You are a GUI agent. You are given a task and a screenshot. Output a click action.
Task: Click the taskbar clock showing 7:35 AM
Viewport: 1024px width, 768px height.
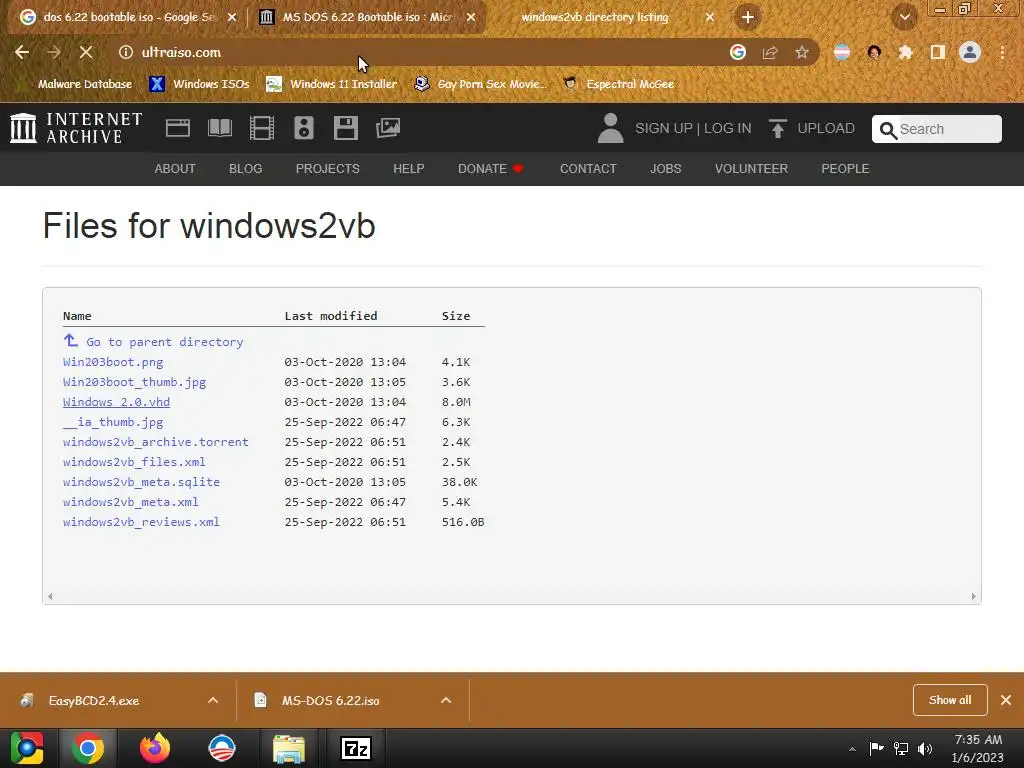(x=978, y=748)
